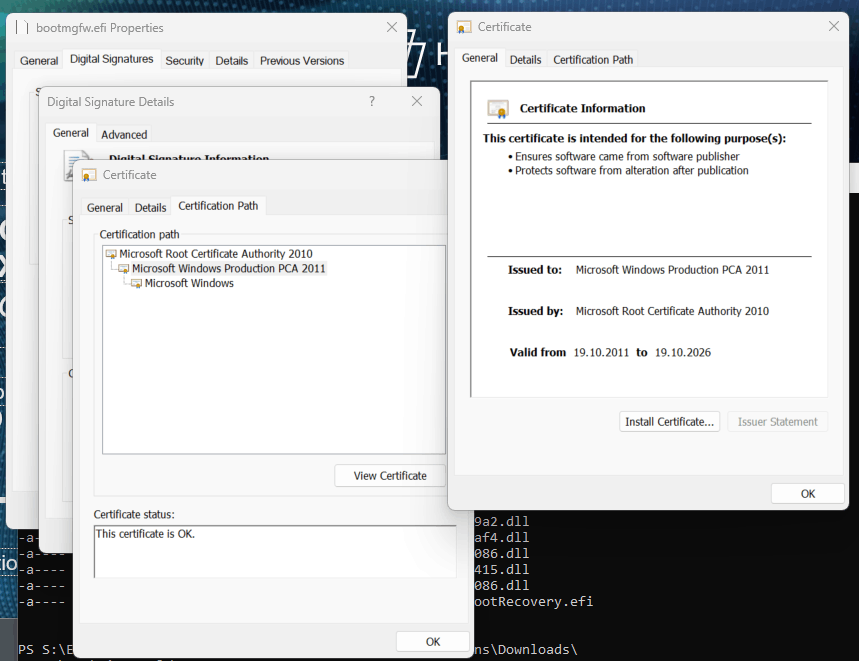Select Digital Signatures tab in Properties window
Screen dimensions: 859x661
click(112, 59)
